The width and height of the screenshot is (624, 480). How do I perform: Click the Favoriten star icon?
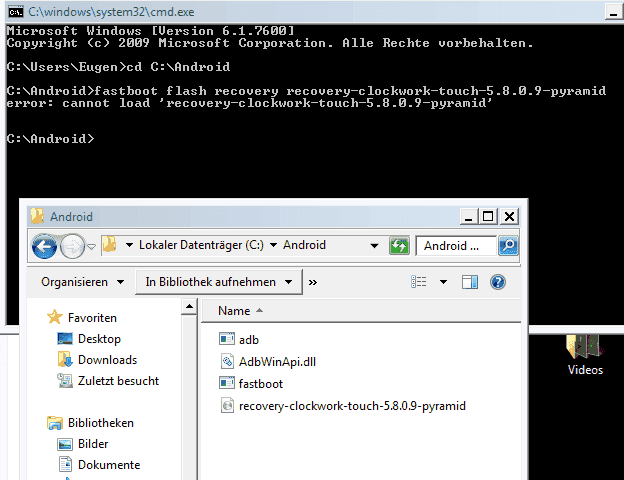[55, 317]
